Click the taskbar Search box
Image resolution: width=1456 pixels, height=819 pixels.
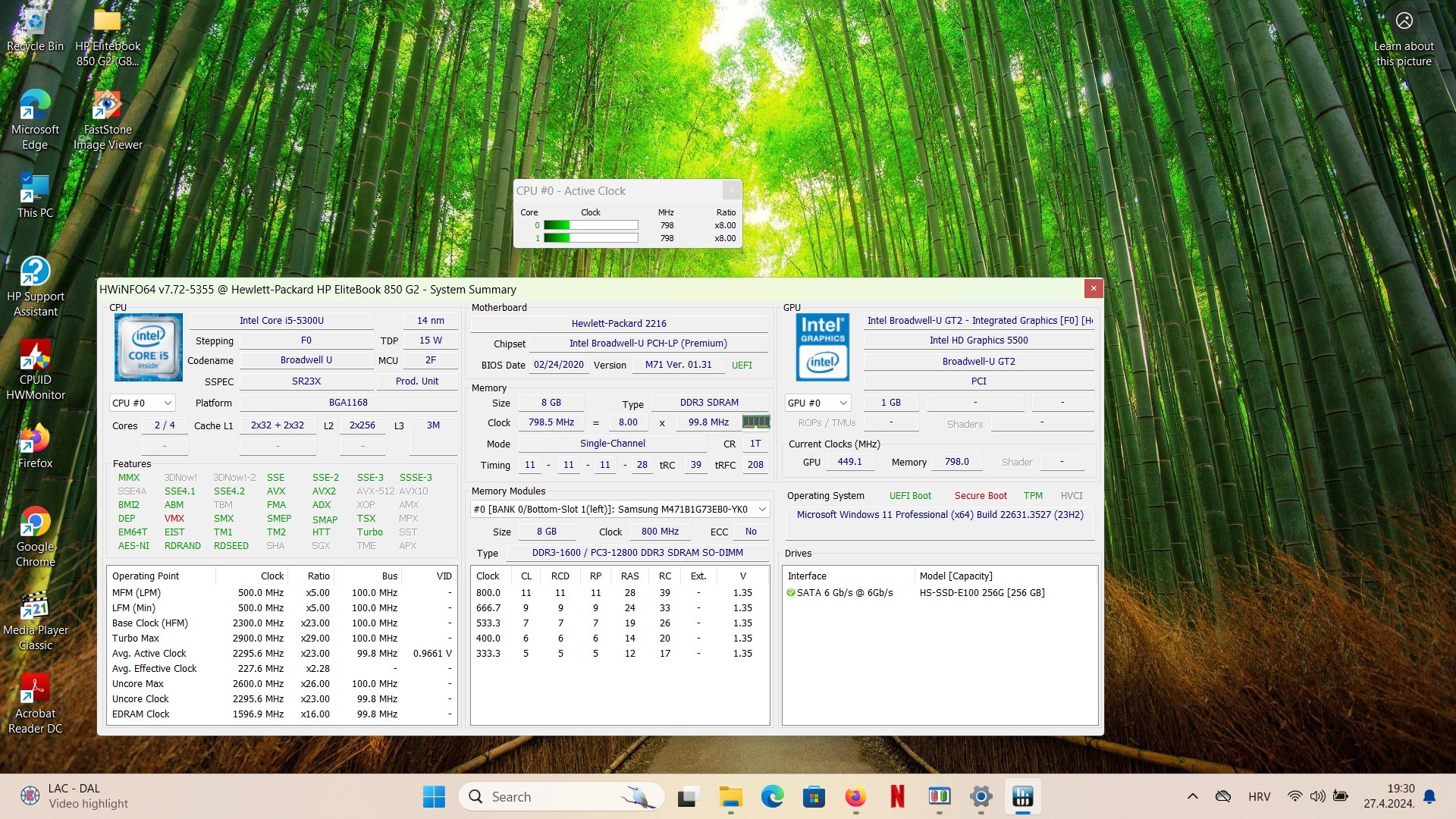(x=561, y=796)
